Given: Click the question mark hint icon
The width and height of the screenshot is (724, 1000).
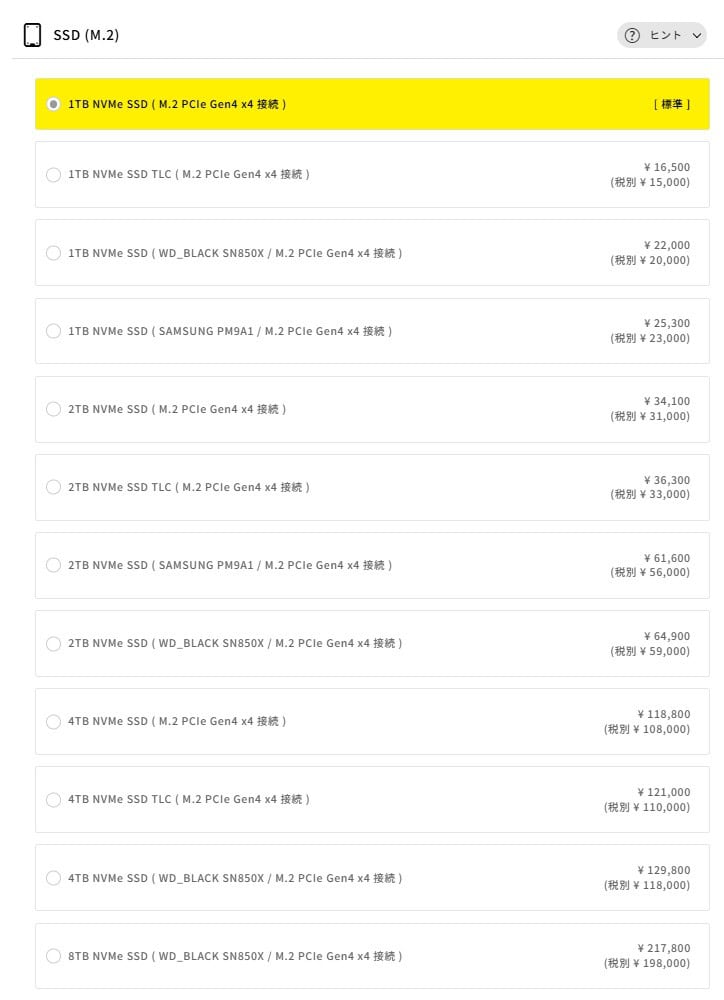Looking at the screenshot, I should click(x=632, y=35).
